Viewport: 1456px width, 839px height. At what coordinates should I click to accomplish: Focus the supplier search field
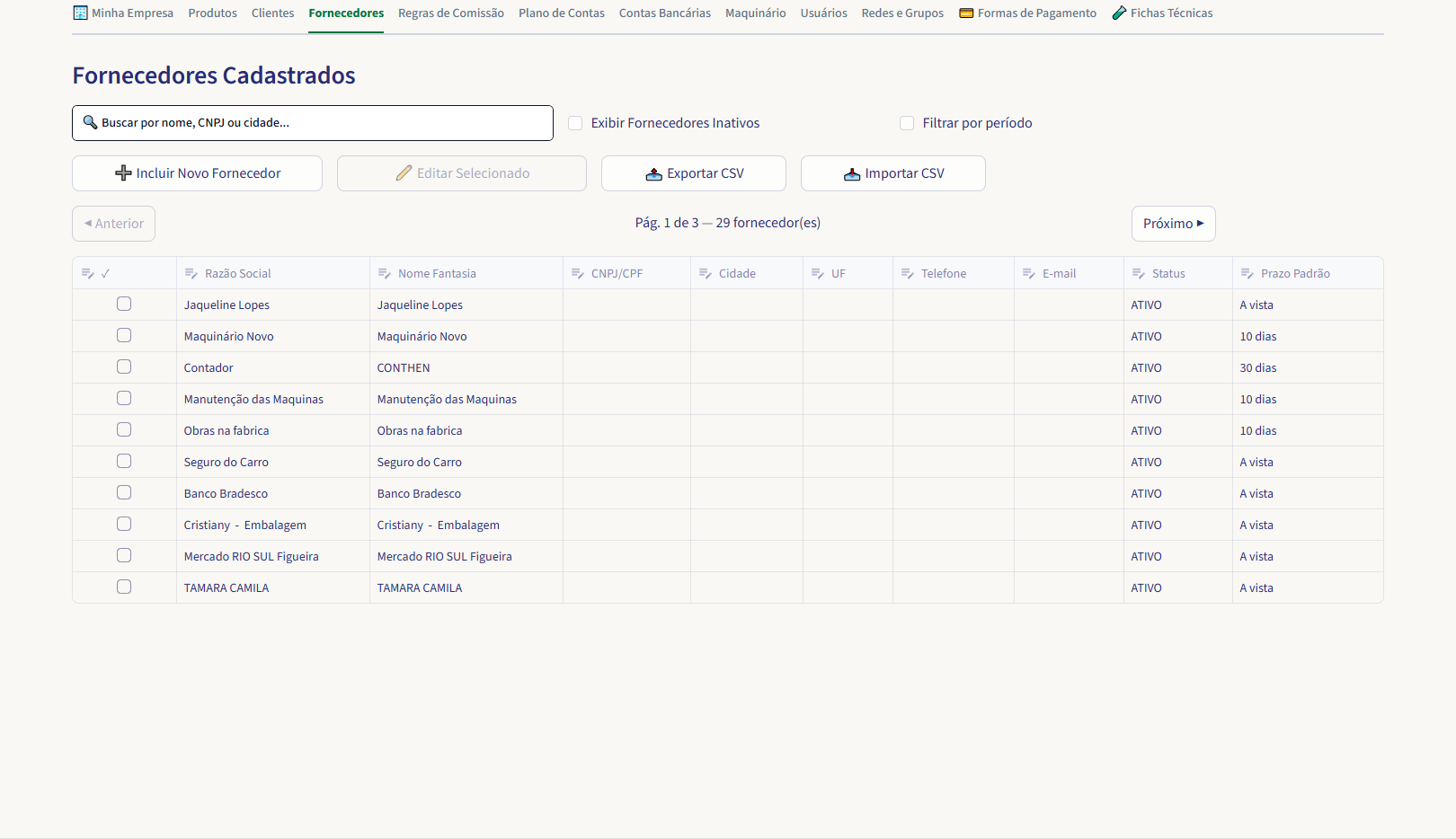[313, 123]
